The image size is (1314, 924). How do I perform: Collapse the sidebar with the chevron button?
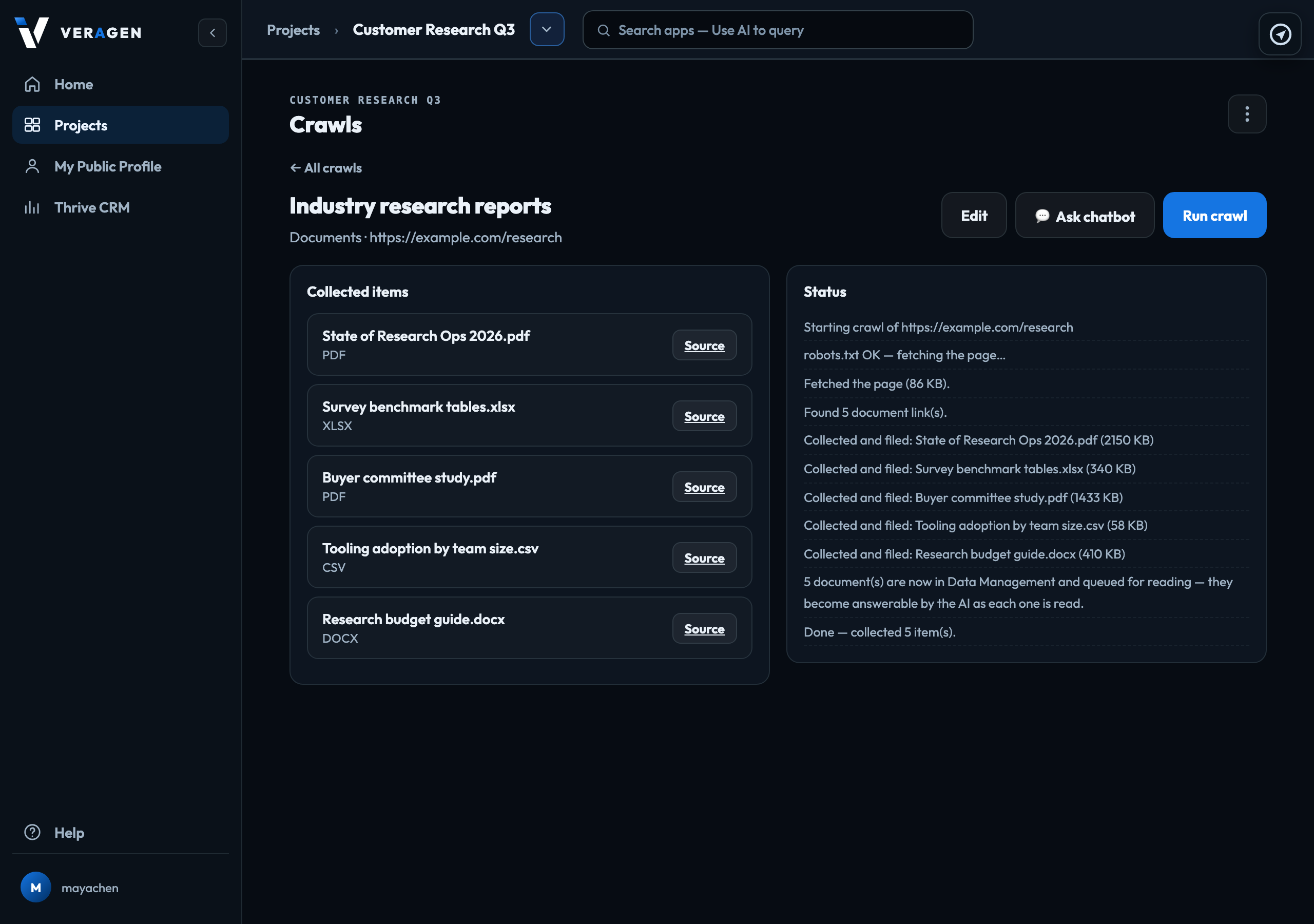click(212, 33)
